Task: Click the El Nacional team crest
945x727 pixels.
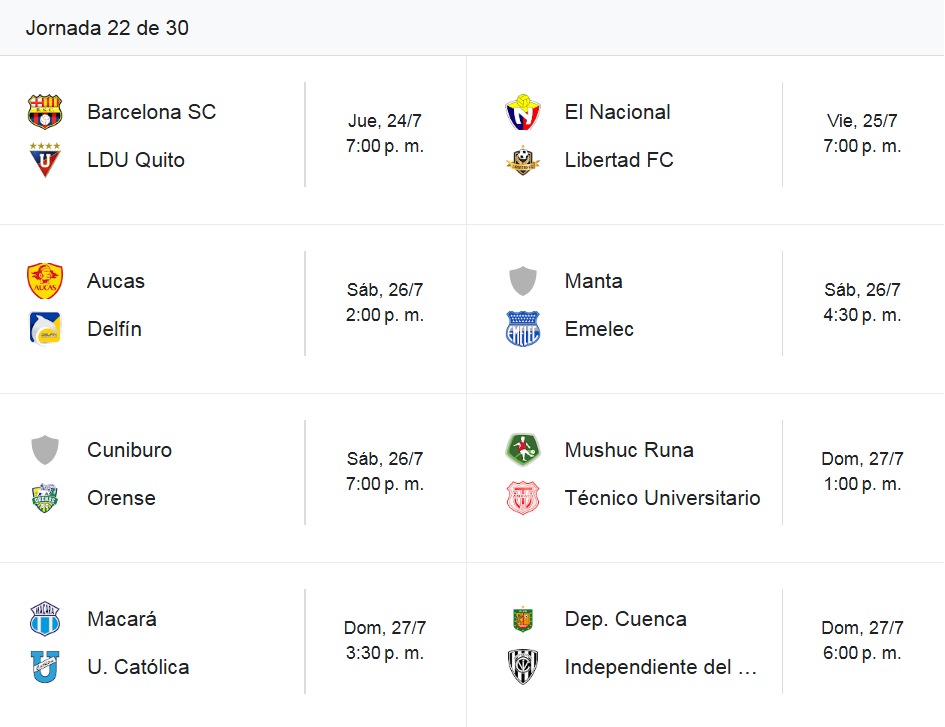Action: pos(523,112)
